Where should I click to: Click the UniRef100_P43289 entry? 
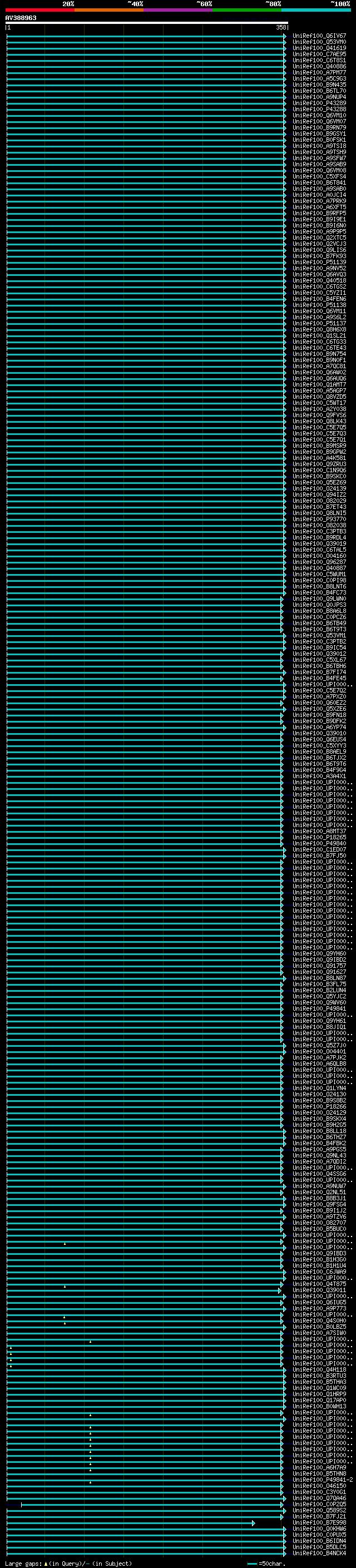(319, 103)
